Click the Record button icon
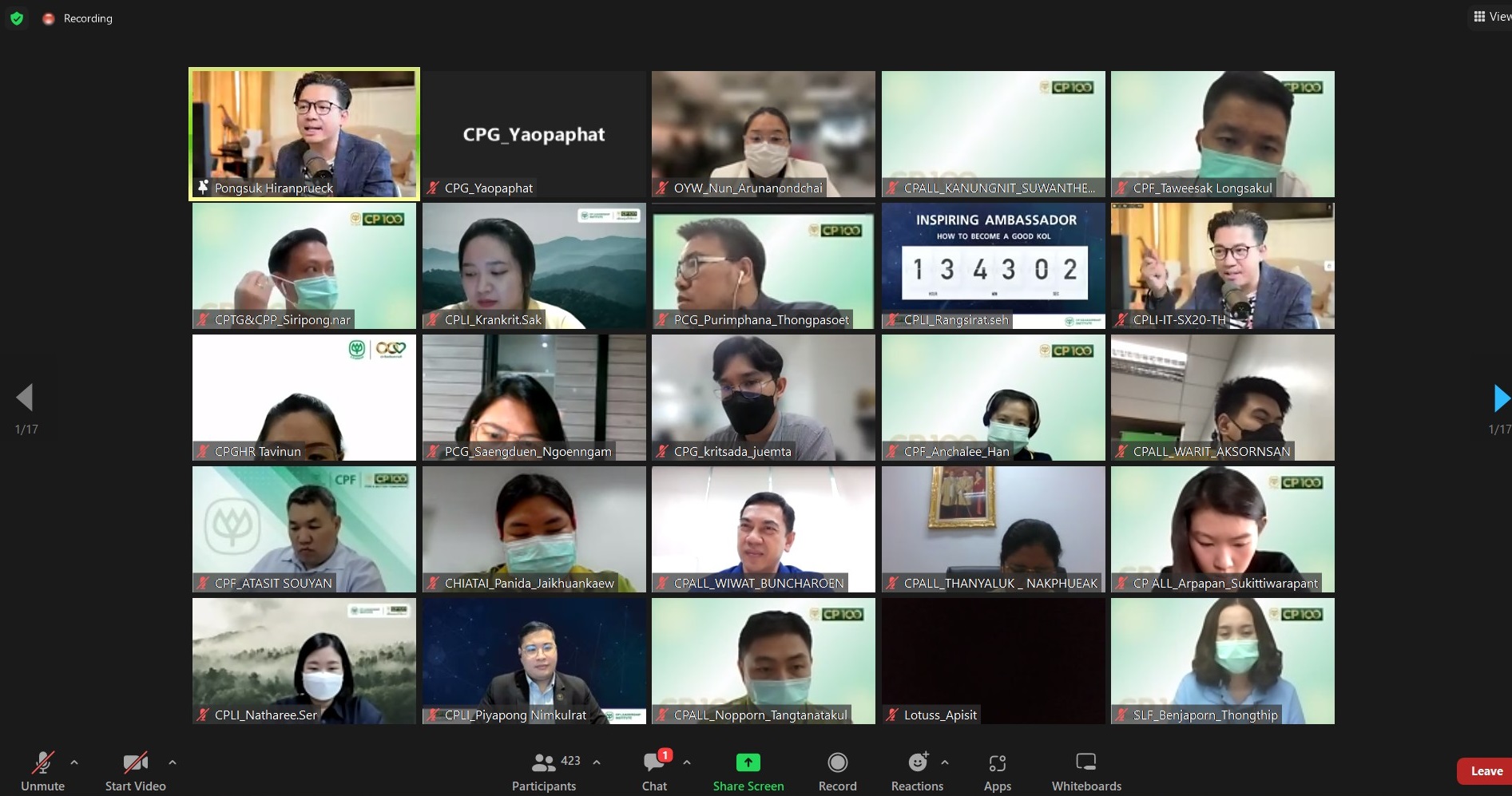The width and height of the screenshot is (1512, 796). pos(837,762)
